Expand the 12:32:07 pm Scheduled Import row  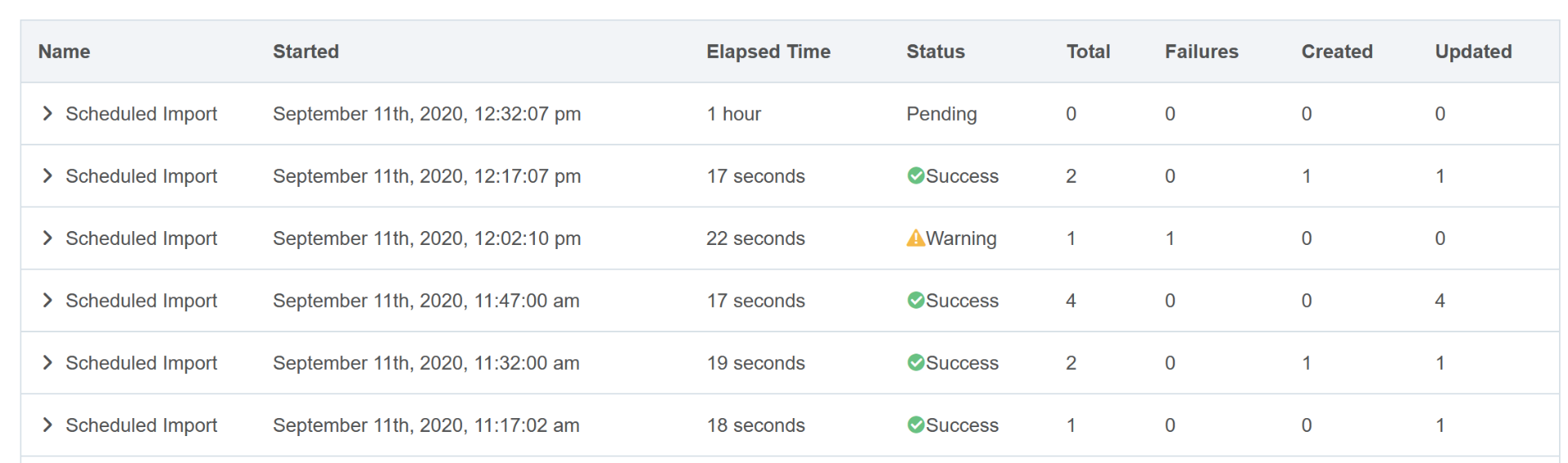pos(47,114)
